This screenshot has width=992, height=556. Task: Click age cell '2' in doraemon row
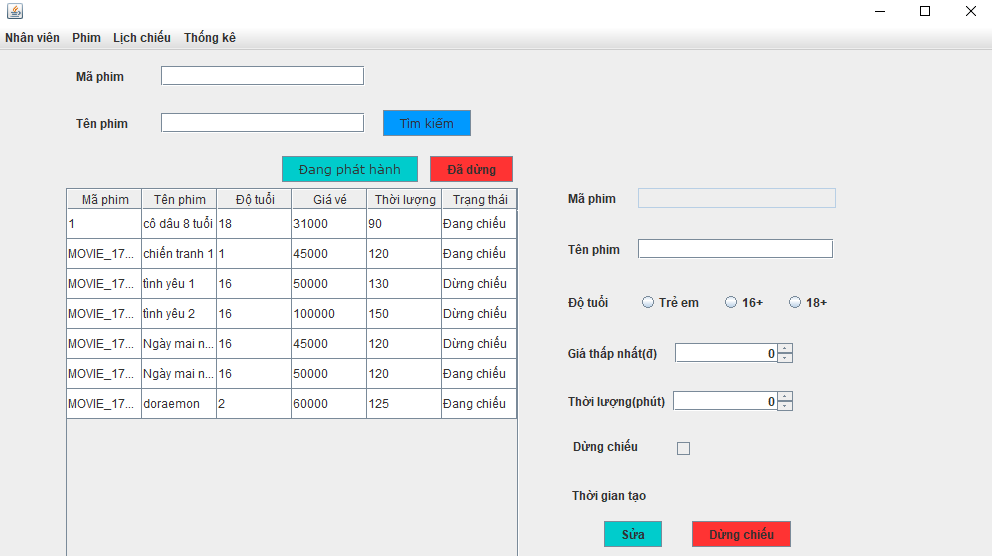[254, 404]
